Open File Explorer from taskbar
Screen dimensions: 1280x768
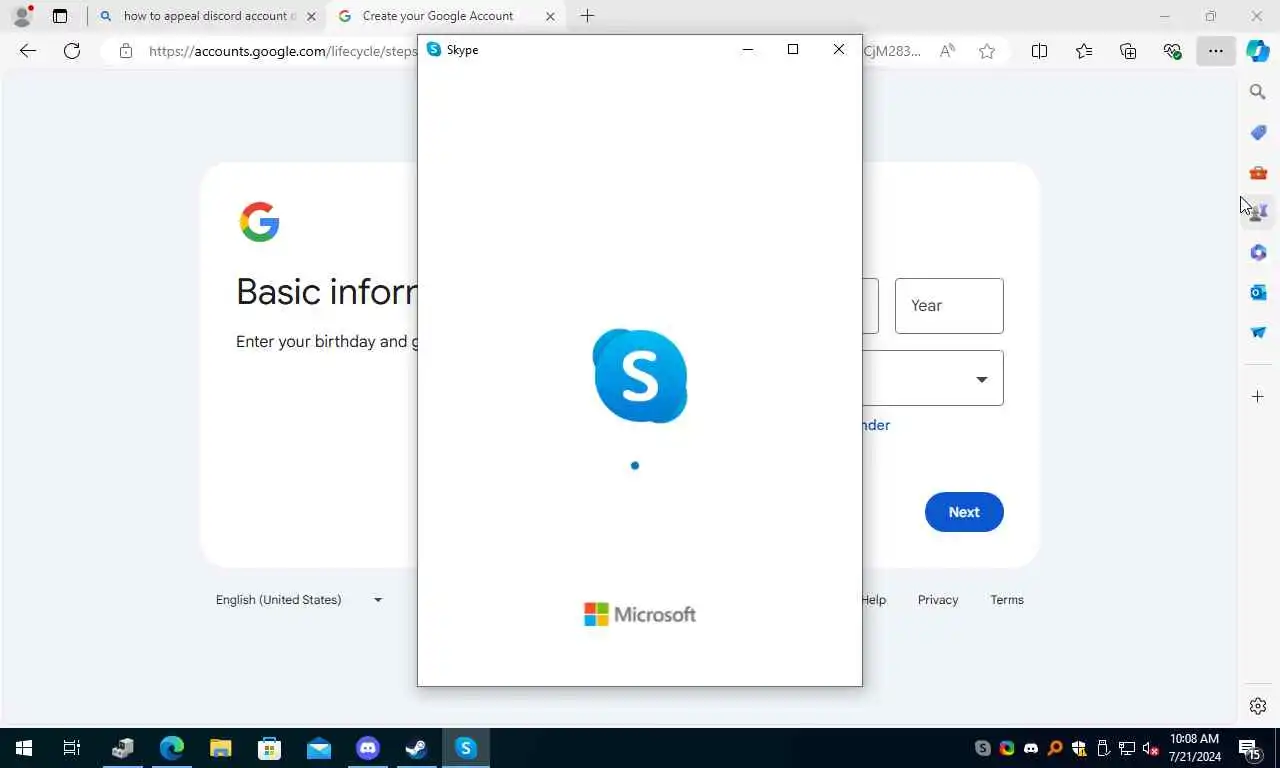pos(221,748)
